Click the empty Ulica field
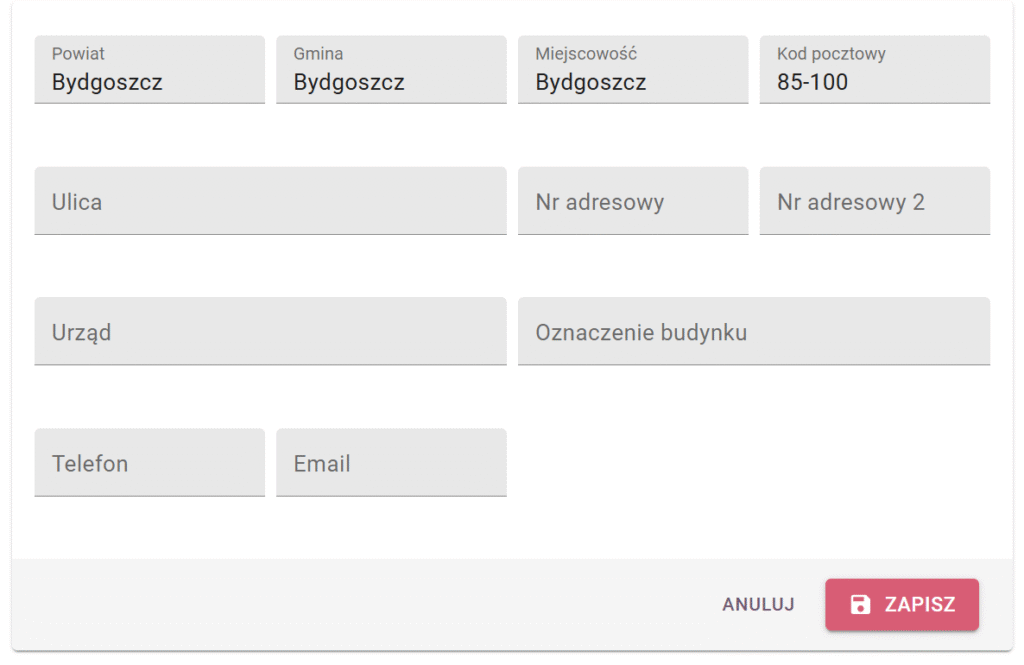This screenshot has height=665, width=1024. pos(270,201)
